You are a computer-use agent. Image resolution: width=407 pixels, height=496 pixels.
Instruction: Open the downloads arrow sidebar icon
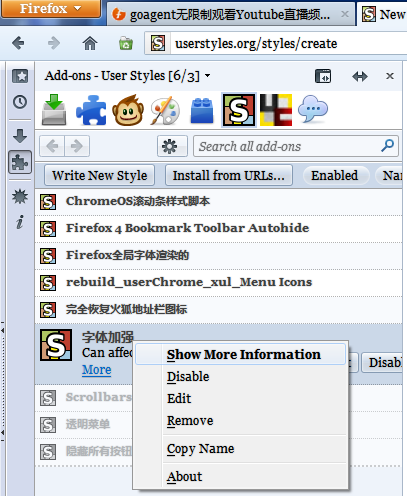[x=20, y=136]
